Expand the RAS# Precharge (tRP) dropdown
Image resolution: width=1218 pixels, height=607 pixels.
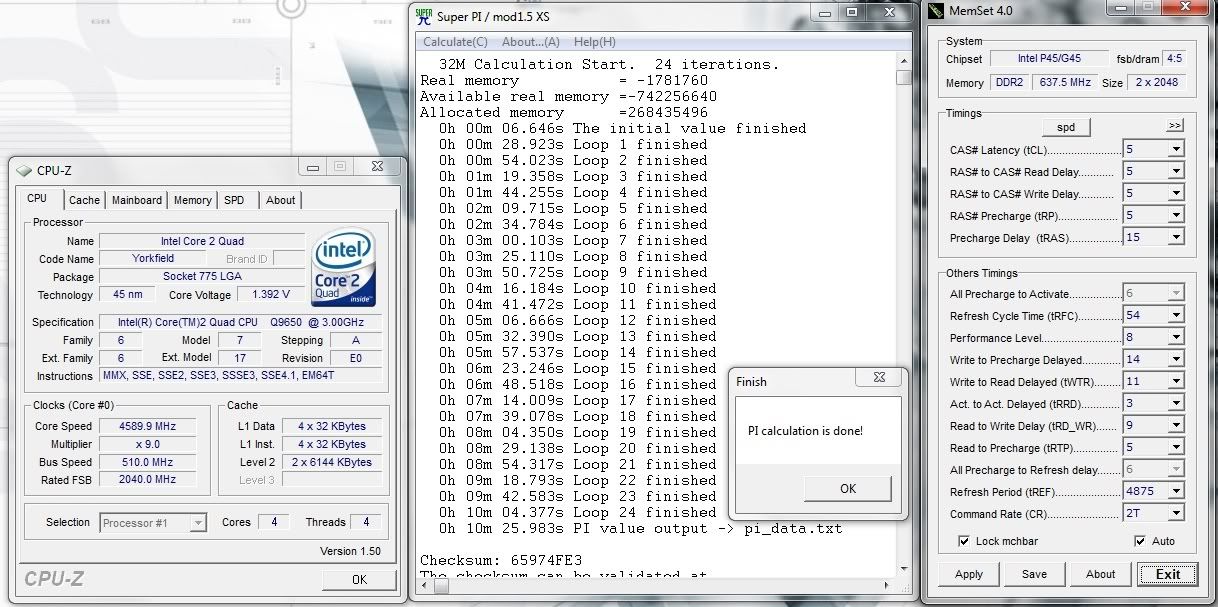click(1176, 215)
